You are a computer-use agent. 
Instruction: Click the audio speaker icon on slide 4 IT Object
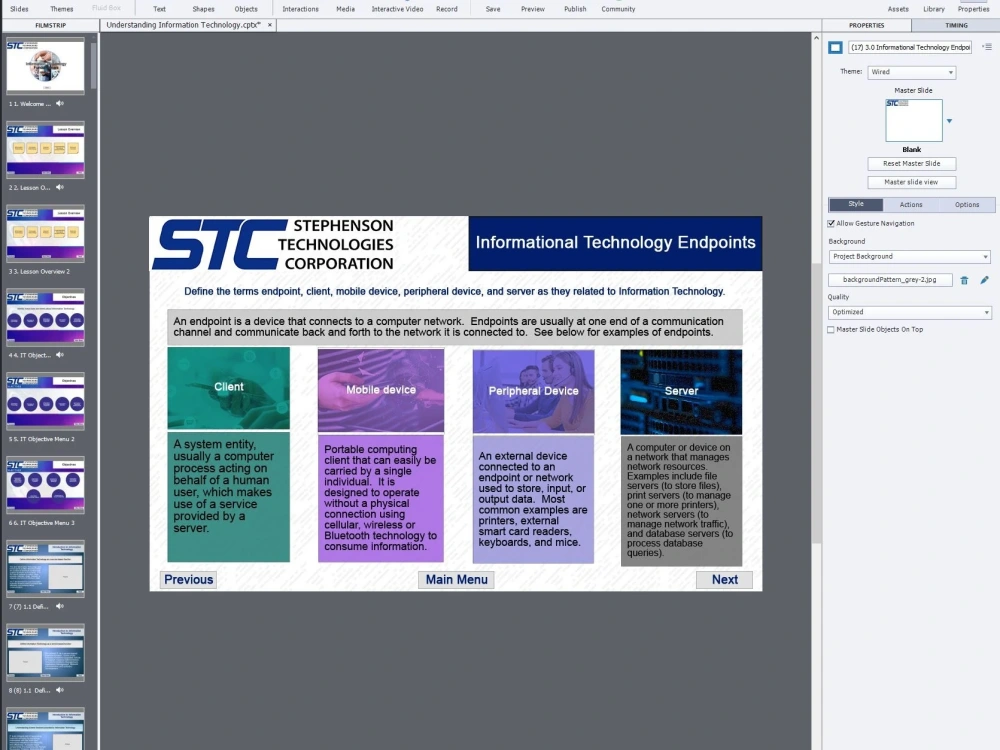point(60,355)
